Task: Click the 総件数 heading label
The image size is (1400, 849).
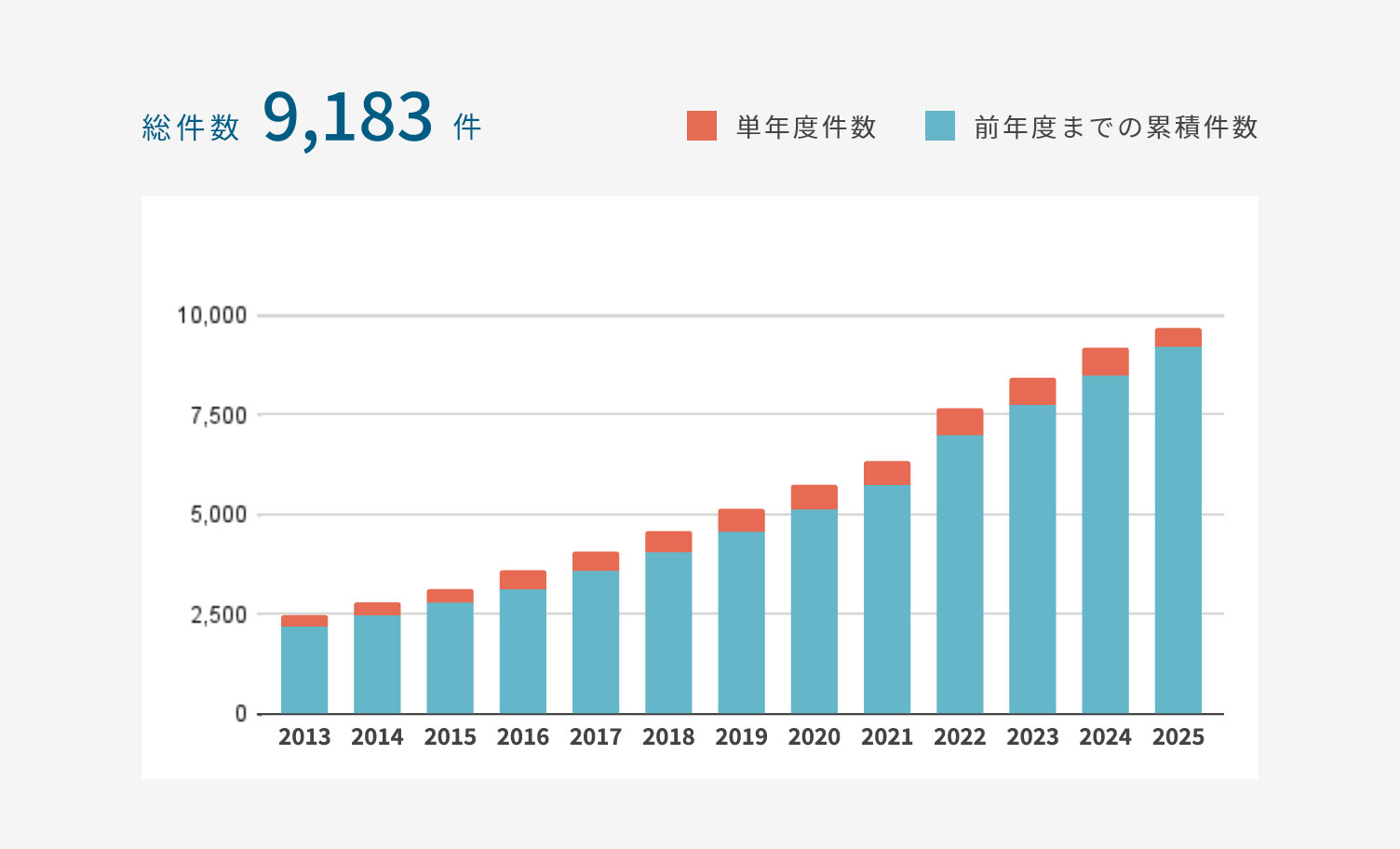Action: click(x=191, y=128)
